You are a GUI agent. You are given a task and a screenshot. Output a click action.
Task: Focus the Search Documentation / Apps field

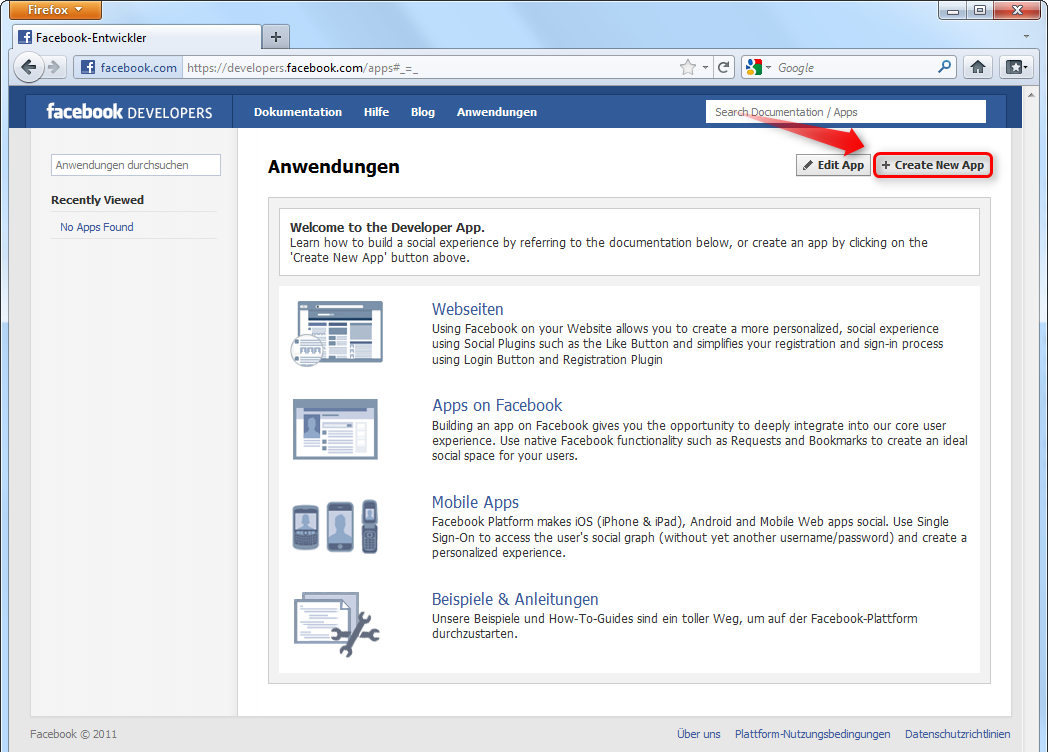[845, 112]
